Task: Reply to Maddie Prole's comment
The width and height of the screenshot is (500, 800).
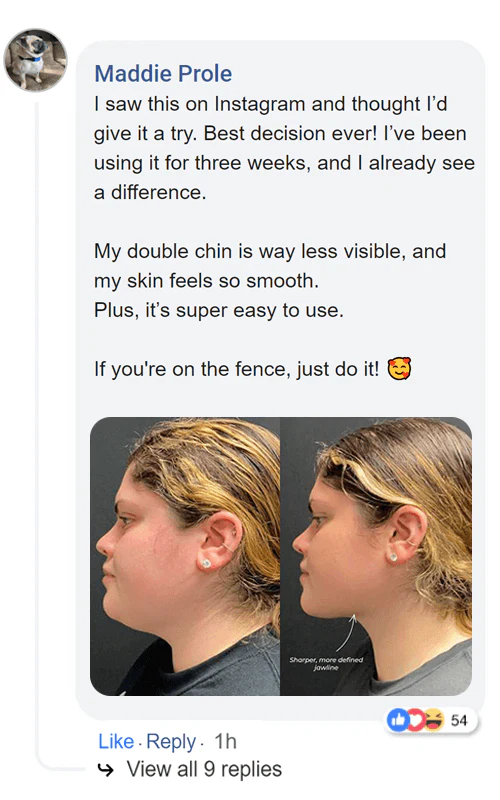Action: (x=171, y=741)
